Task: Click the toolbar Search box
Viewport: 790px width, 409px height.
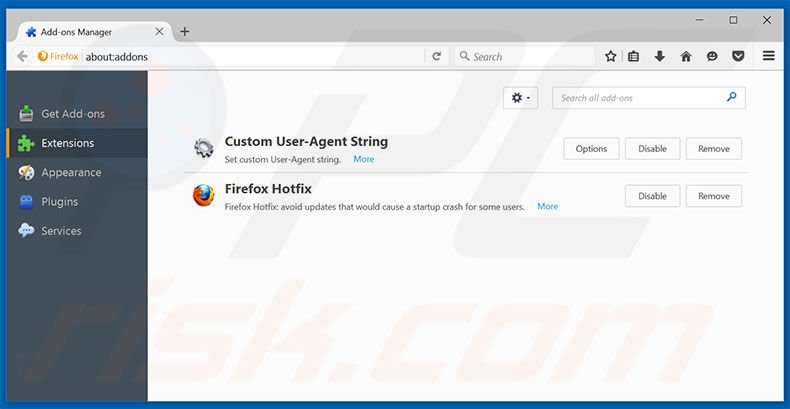Action: click(x=524, y=56)
